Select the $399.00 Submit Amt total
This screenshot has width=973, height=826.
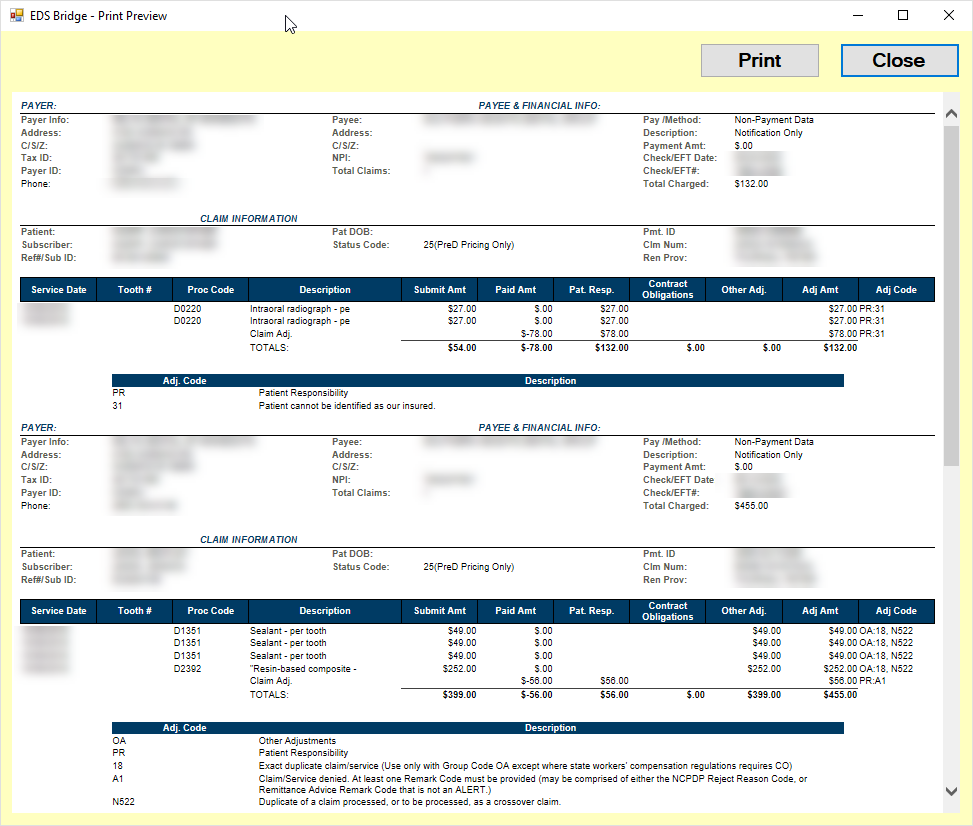[459, 695]
